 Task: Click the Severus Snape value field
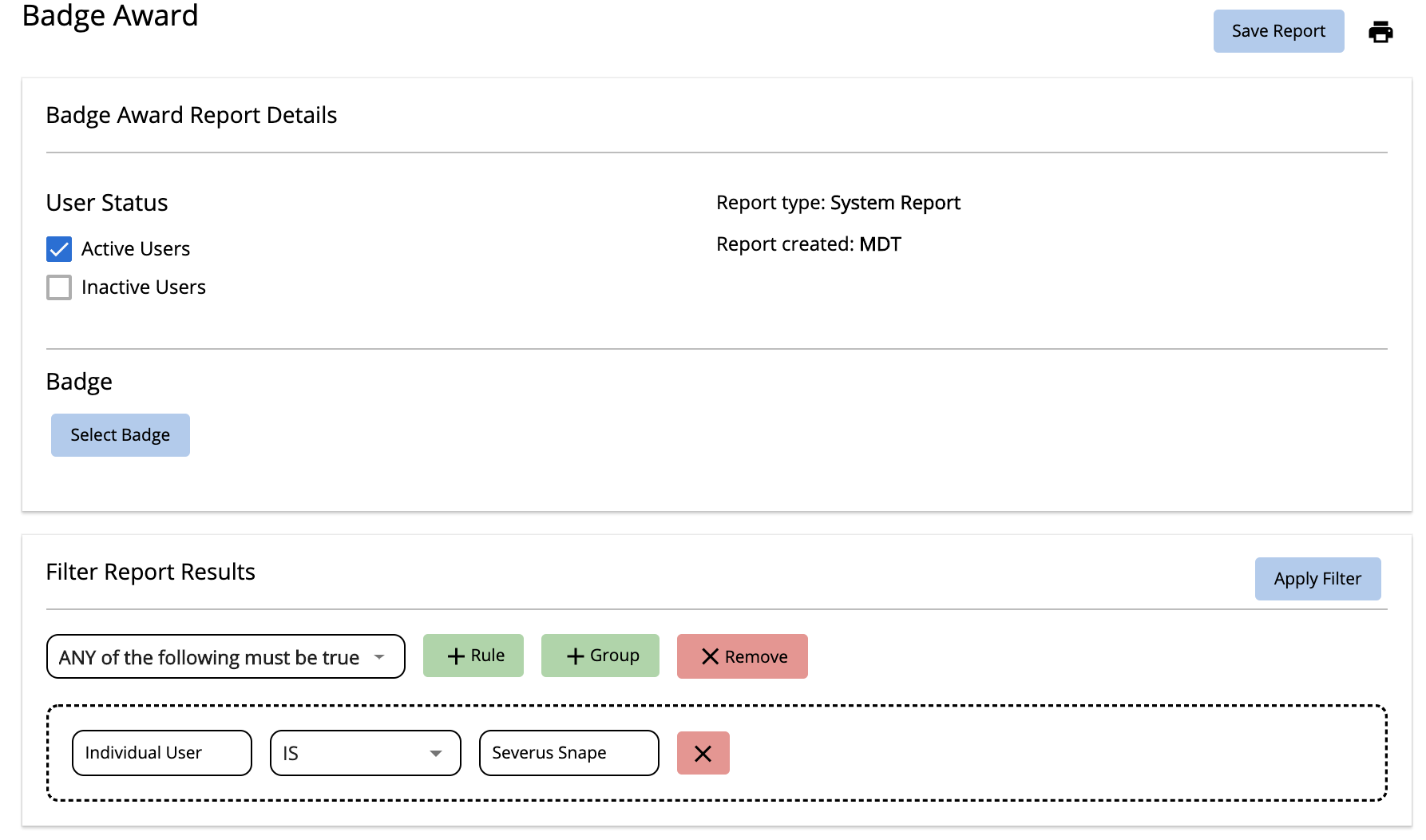569,753
